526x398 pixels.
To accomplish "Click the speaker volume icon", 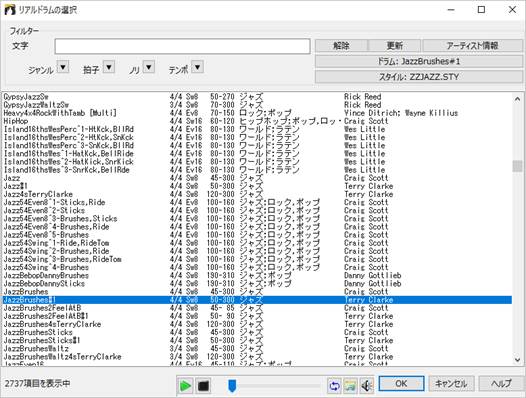I will pos(367,386).
